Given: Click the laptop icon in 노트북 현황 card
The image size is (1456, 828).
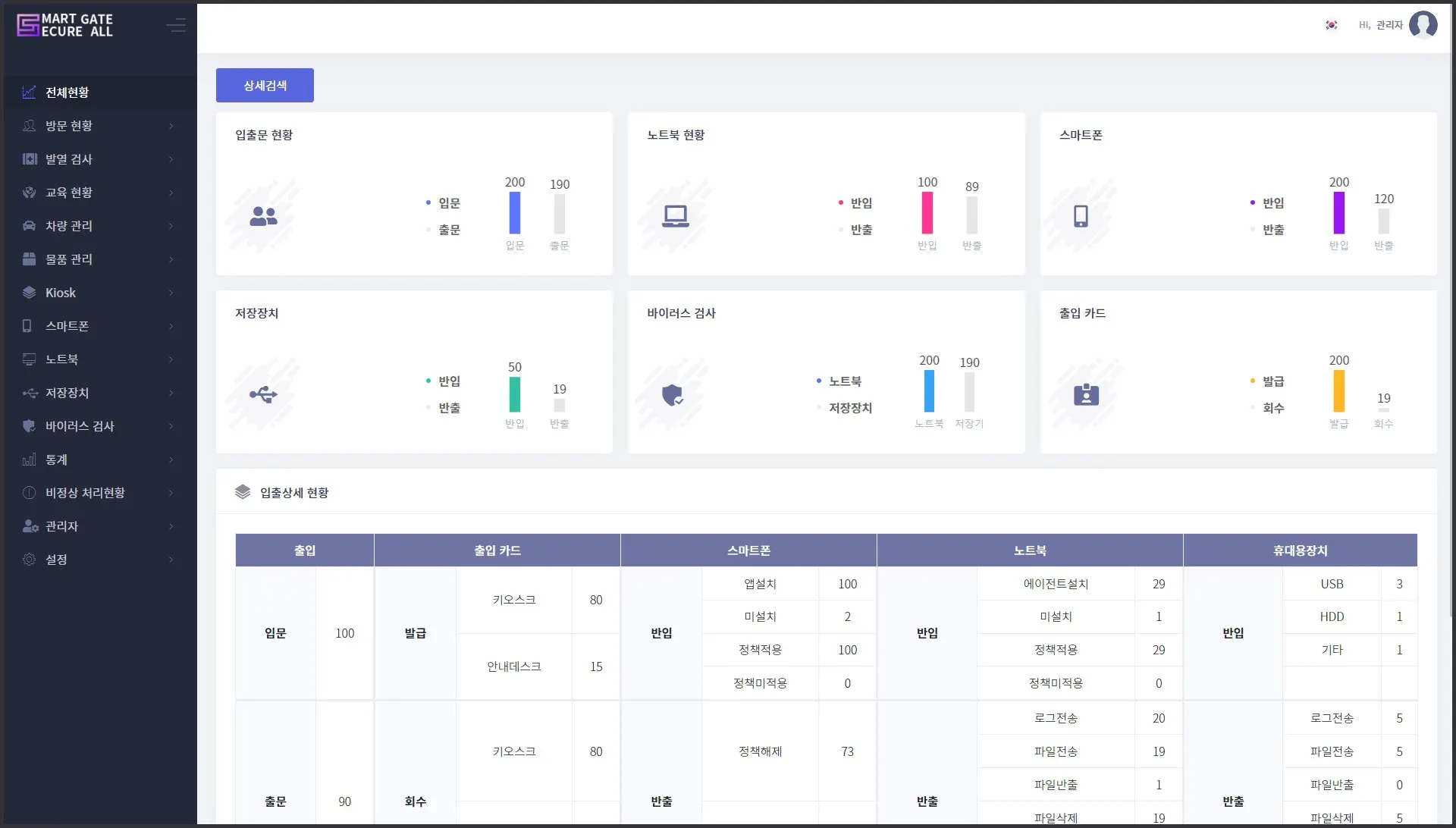Looking at the screenshot, I should pos(675,216).
